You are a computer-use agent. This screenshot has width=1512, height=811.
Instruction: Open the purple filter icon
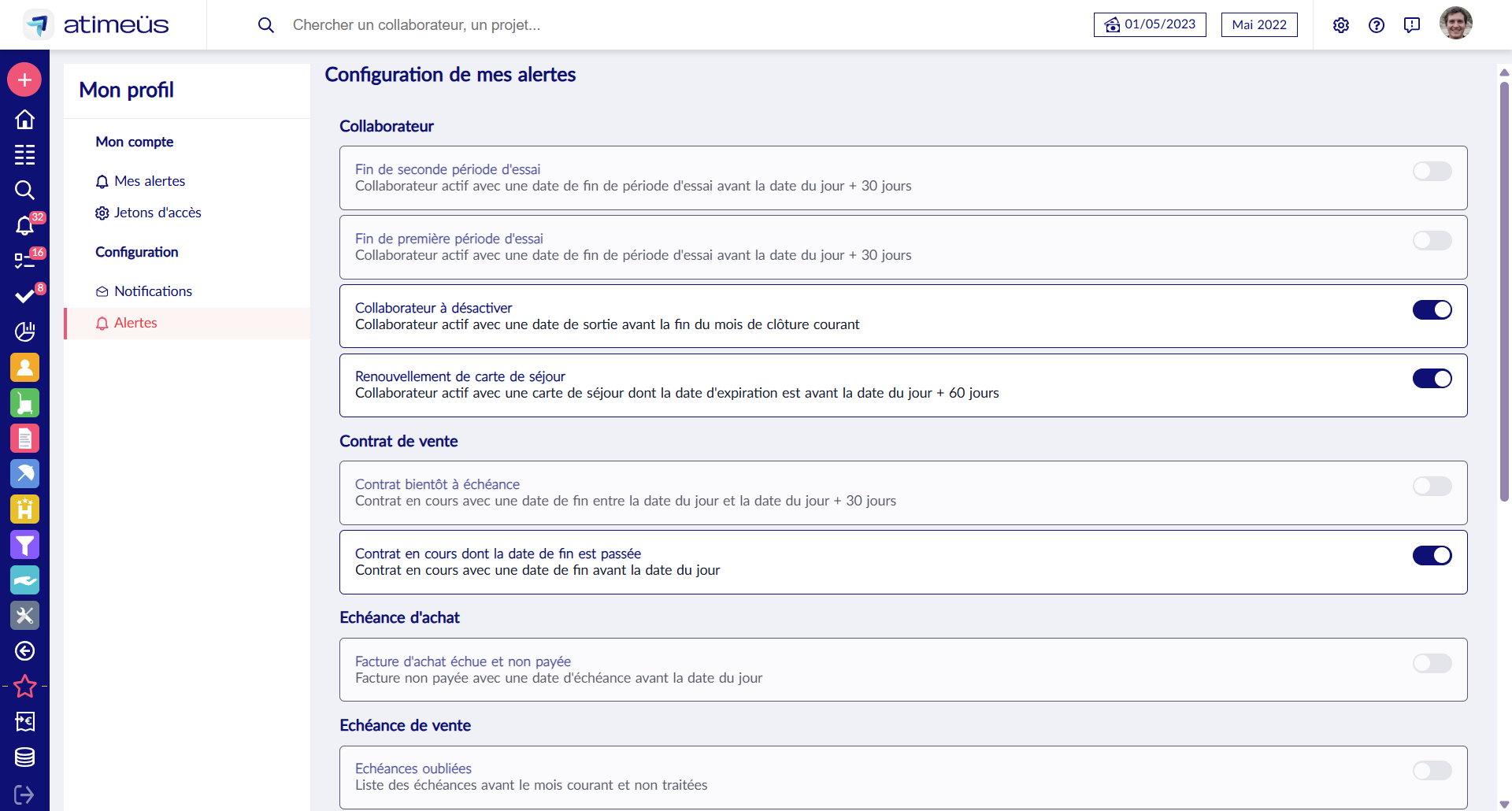(24, 545)
